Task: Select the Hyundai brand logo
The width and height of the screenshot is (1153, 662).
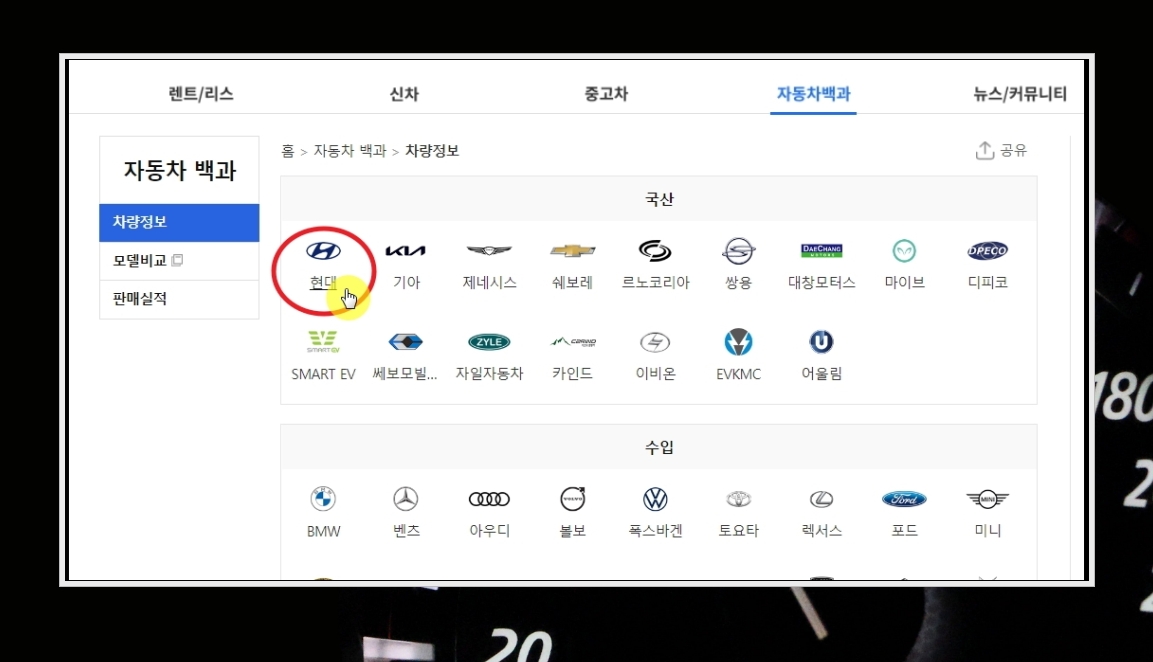Action: click(324, 251)
